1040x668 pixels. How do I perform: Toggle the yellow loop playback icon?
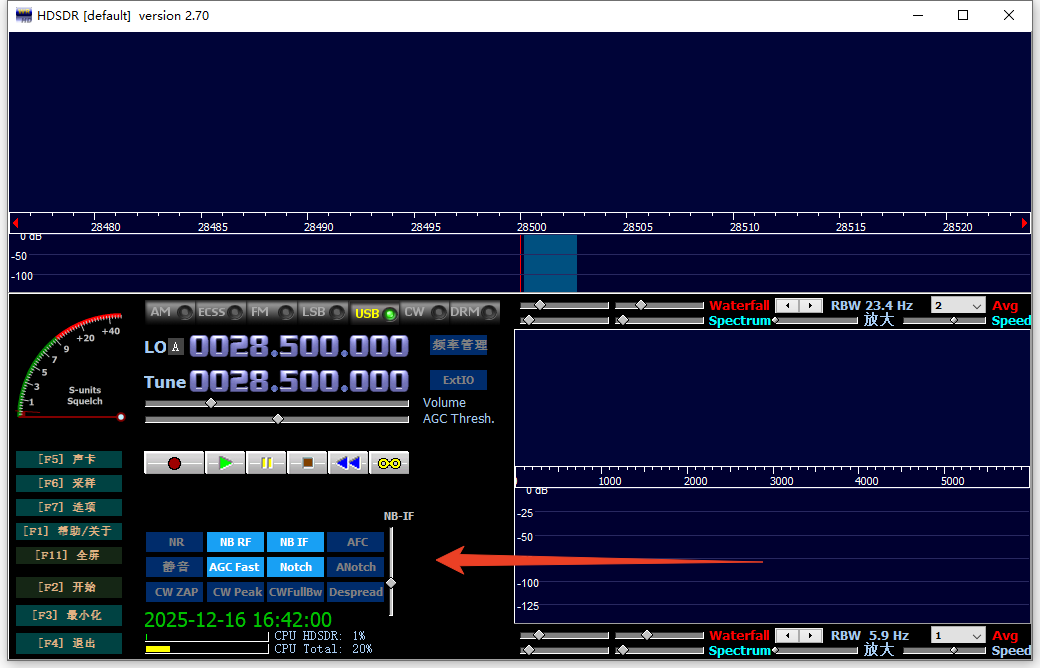click(389, 463)
